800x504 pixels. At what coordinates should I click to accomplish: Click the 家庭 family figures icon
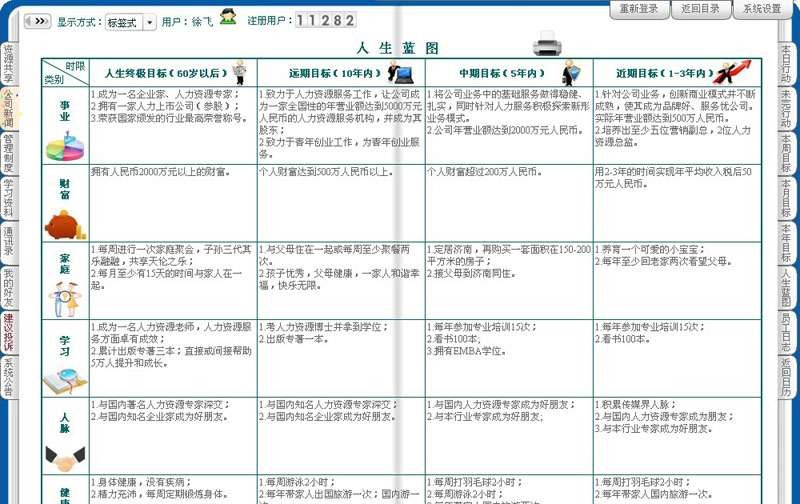tap(65, 299)
